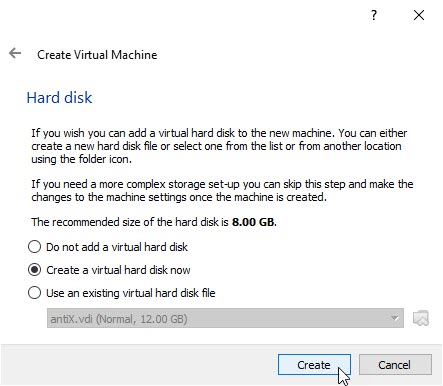443x386 pixels.
Task: Open the folder icon to browse disk files
Action: (421, 318)
